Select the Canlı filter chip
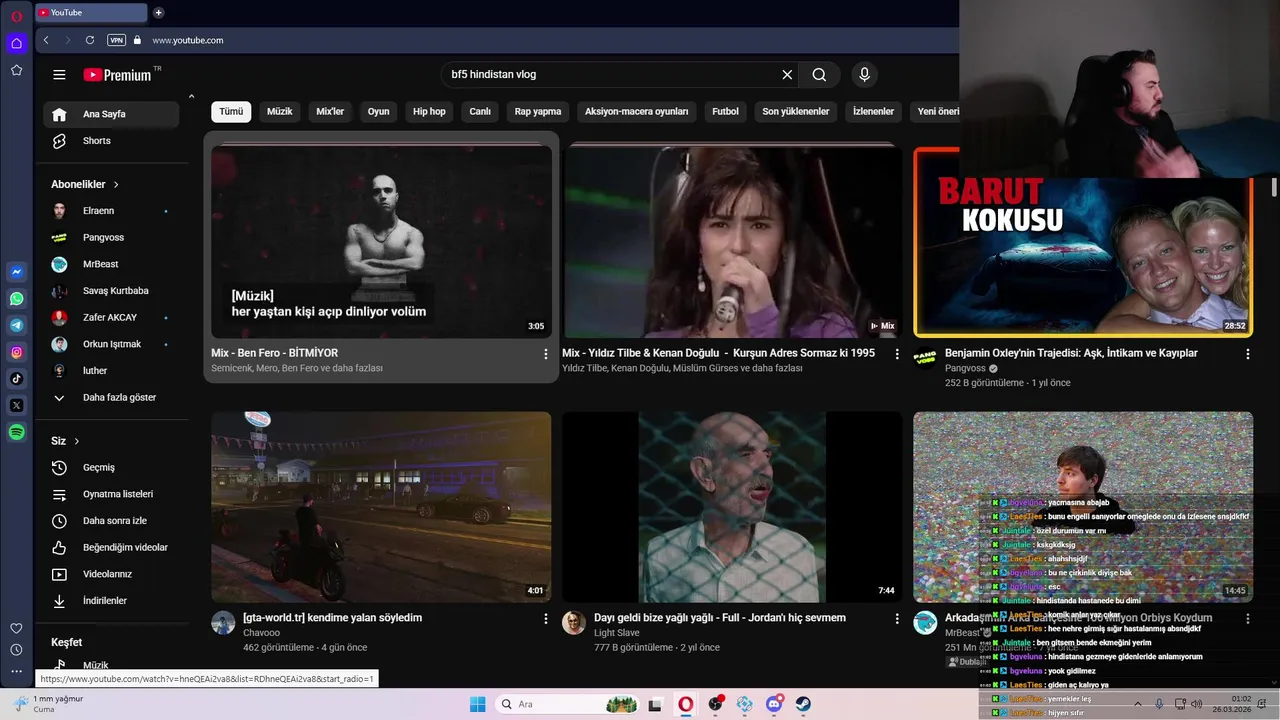 pyautogui.click(x=480, y=112)
